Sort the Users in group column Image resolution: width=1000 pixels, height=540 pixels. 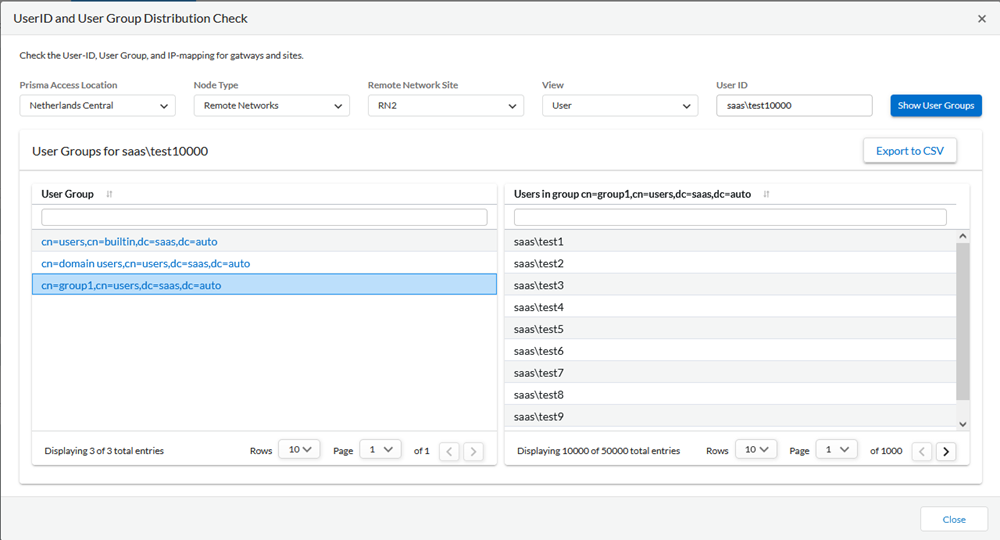[766, 194]
